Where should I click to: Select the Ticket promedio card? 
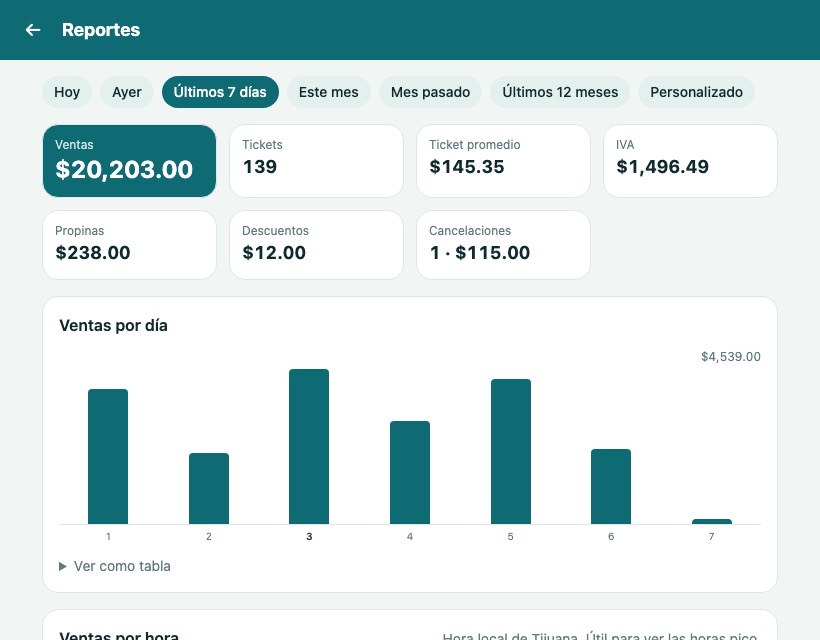coord(503,161)
